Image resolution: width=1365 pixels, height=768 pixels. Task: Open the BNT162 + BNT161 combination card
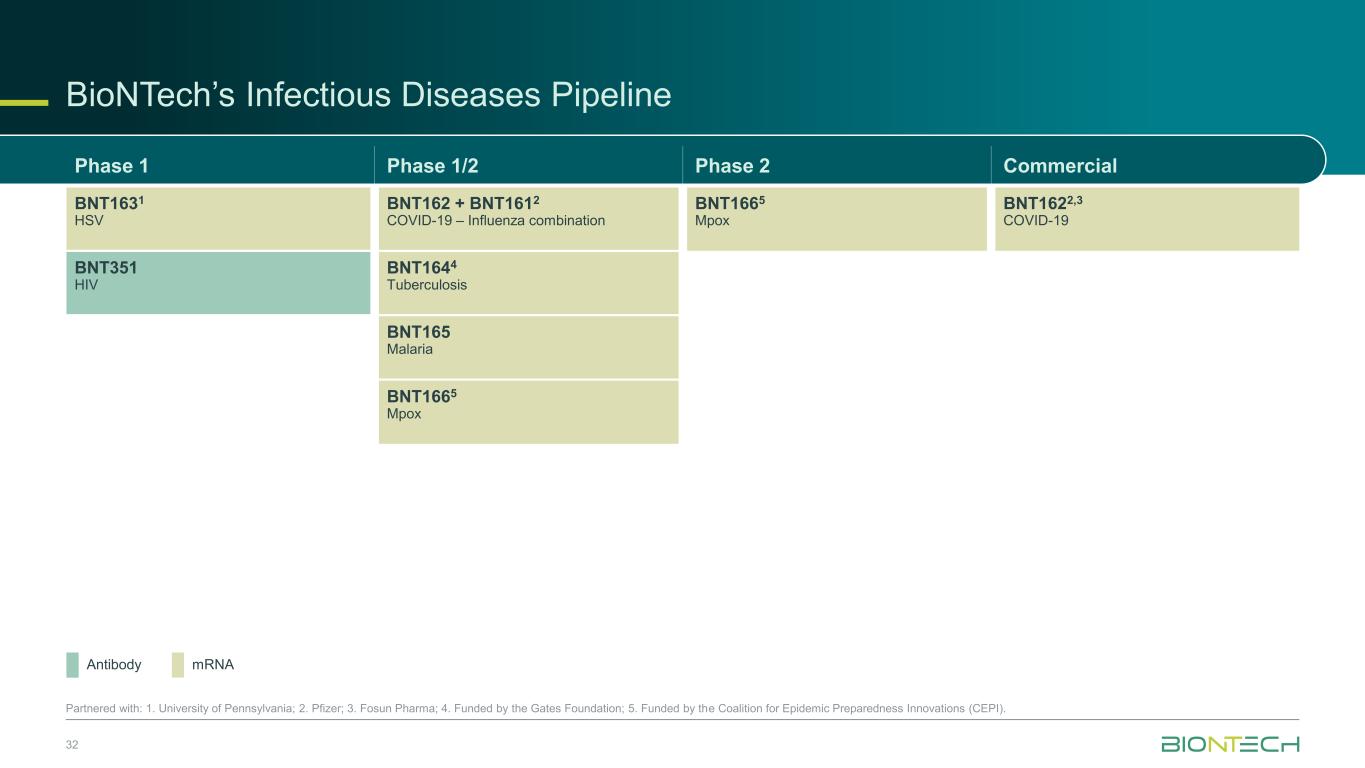(x=528, y=218)
